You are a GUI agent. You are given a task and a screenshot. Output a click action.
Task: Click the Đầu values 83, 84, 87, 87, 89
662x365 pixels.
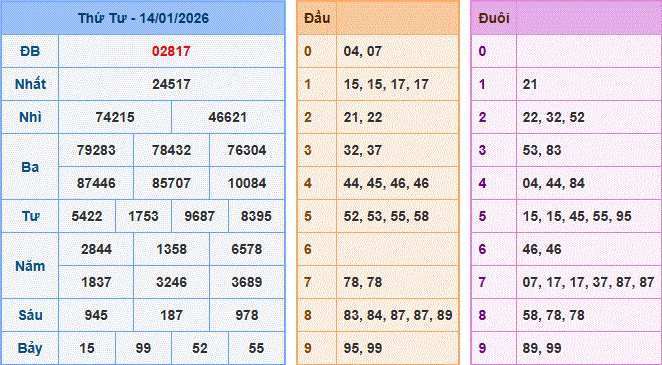(398, 315)
